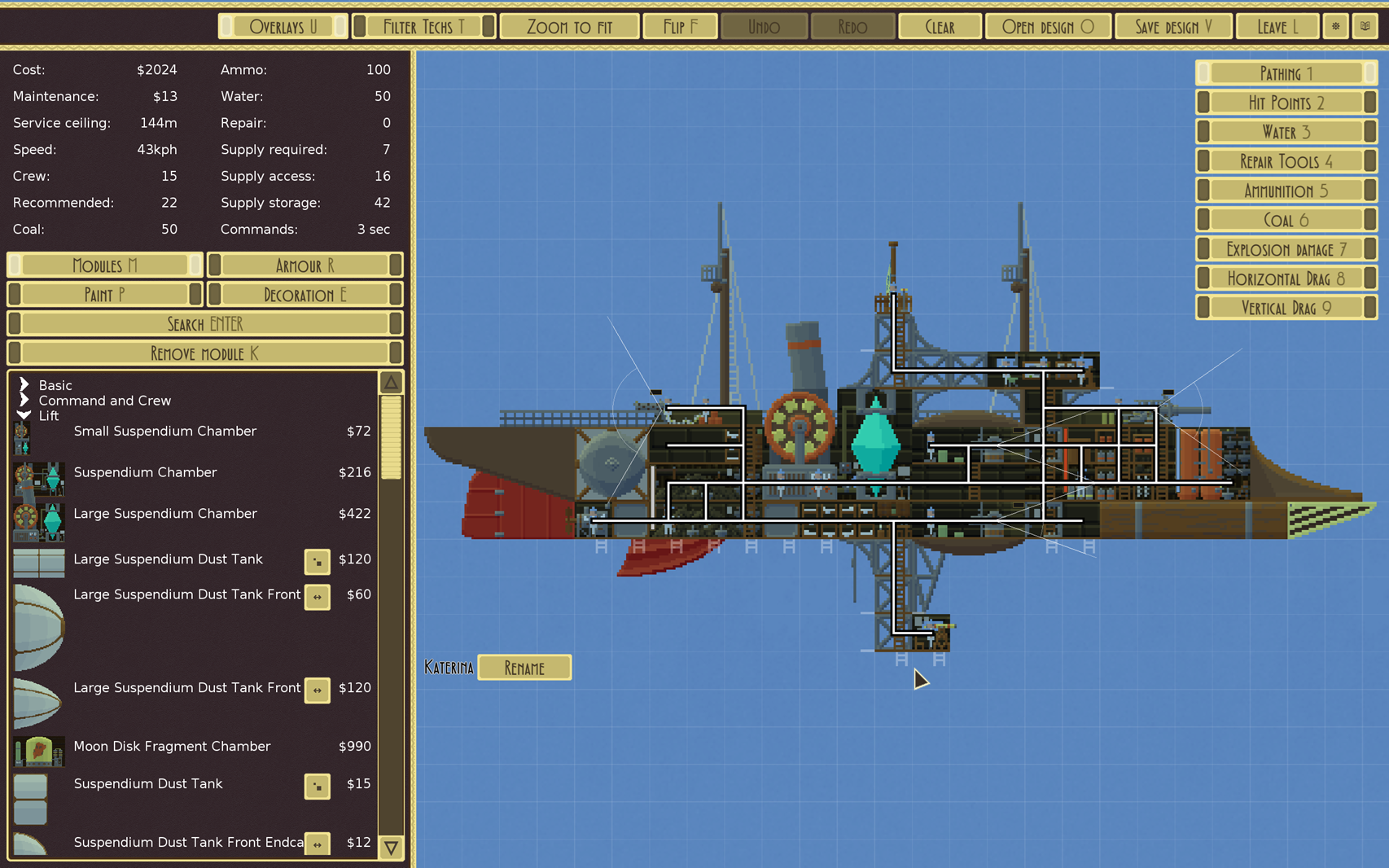Show the Coal 6 overlay
1389x868 pixels.
1286,220
